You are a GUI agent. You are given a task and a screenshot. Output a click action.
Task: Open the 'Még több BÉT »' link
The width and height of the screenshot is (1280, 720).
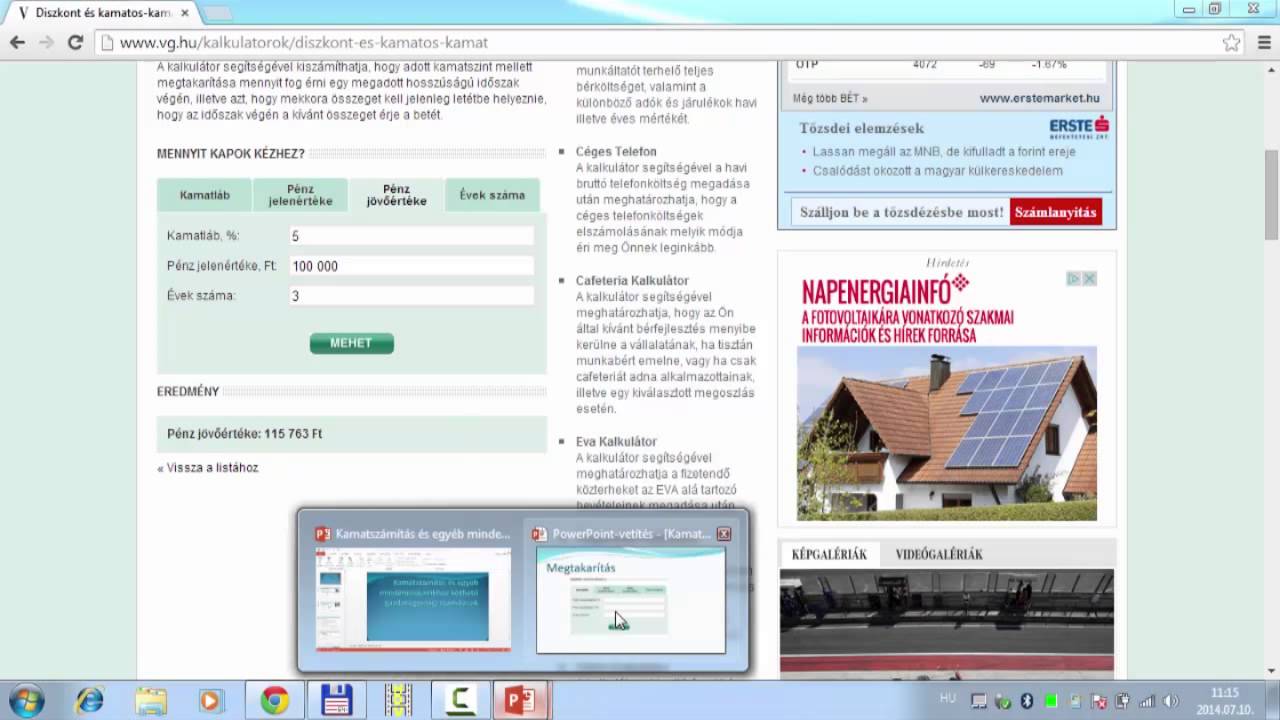coord(830,99)
